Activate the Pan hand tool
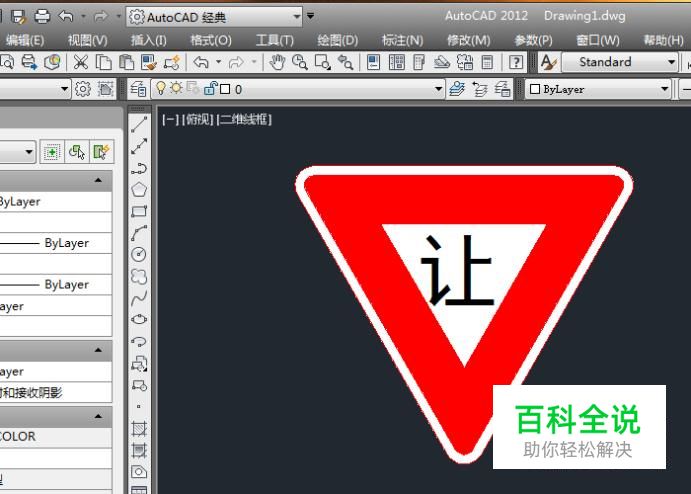 [277, 62]
